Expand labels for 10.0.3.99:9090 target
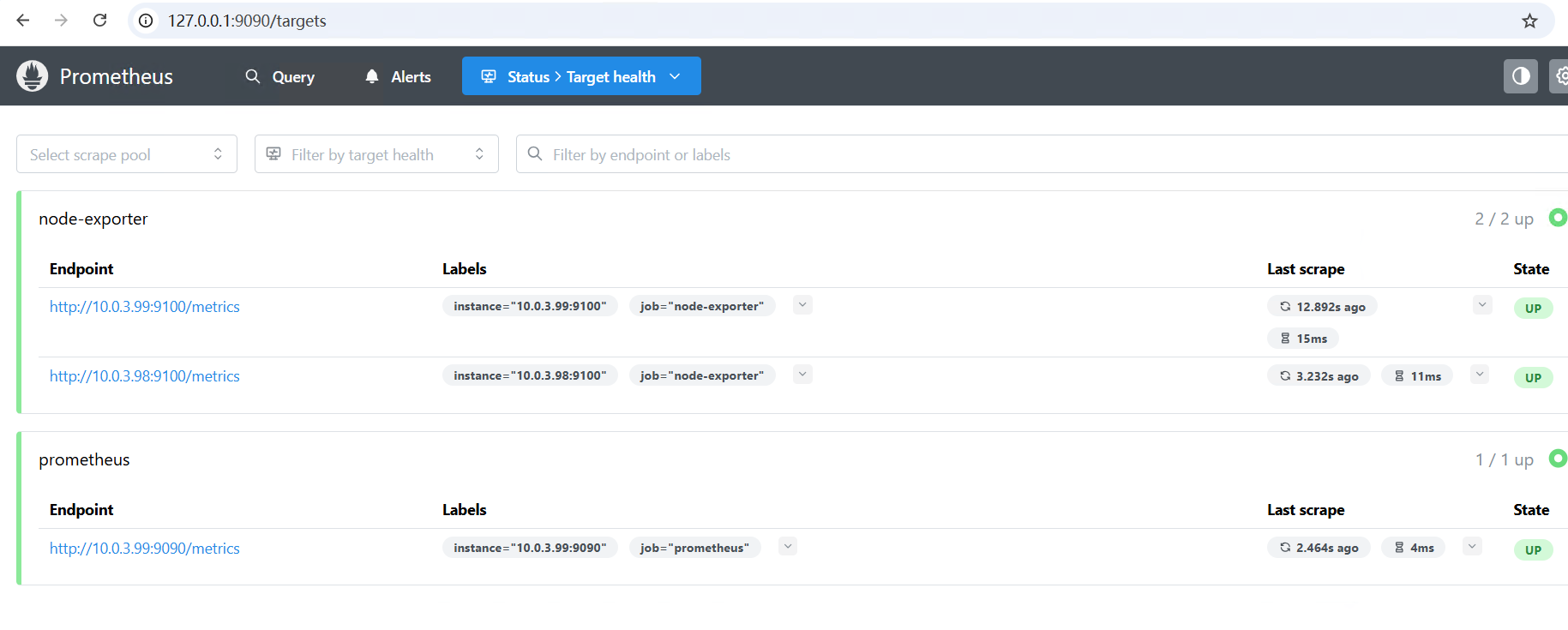The width and height of the screenshot is (1568, 630). 788,547
